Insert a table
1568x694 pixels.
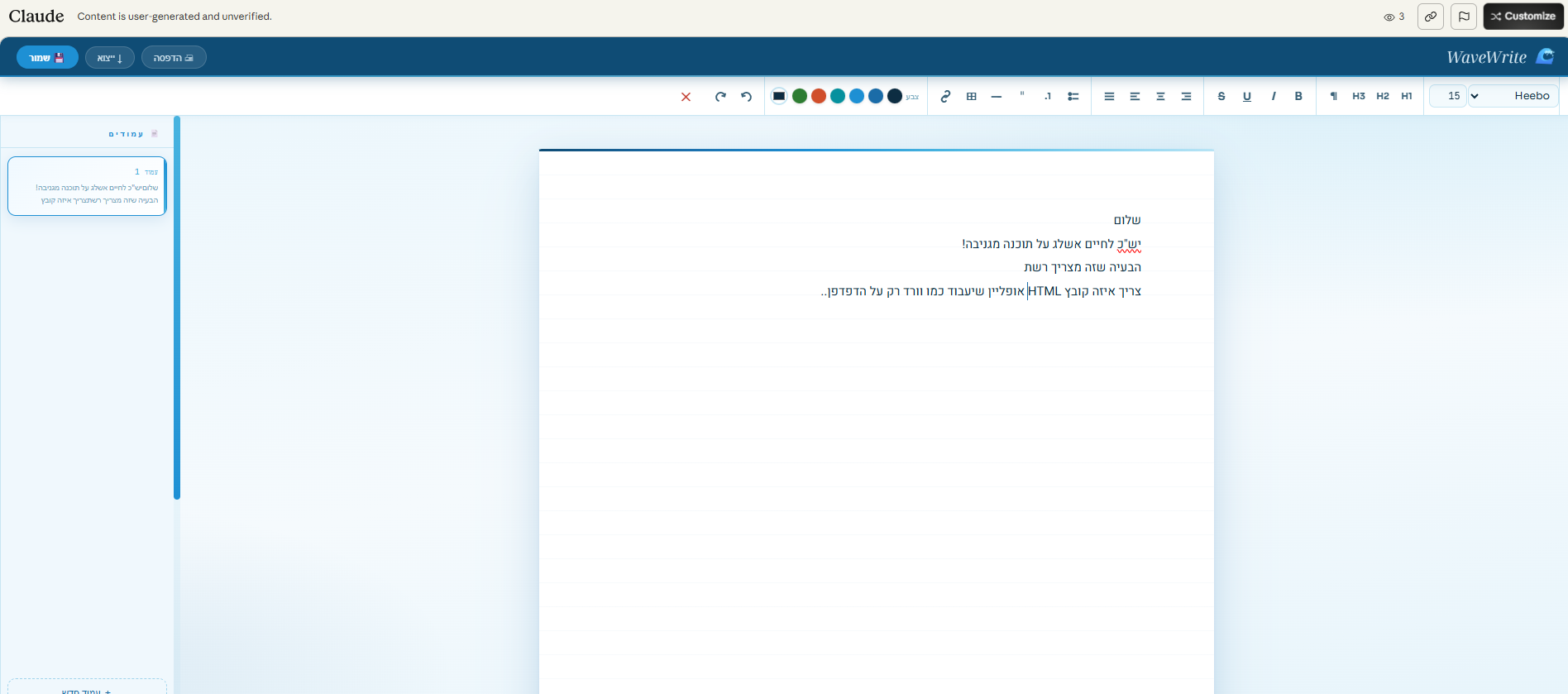pyautogui.click(x=972, y=96)
